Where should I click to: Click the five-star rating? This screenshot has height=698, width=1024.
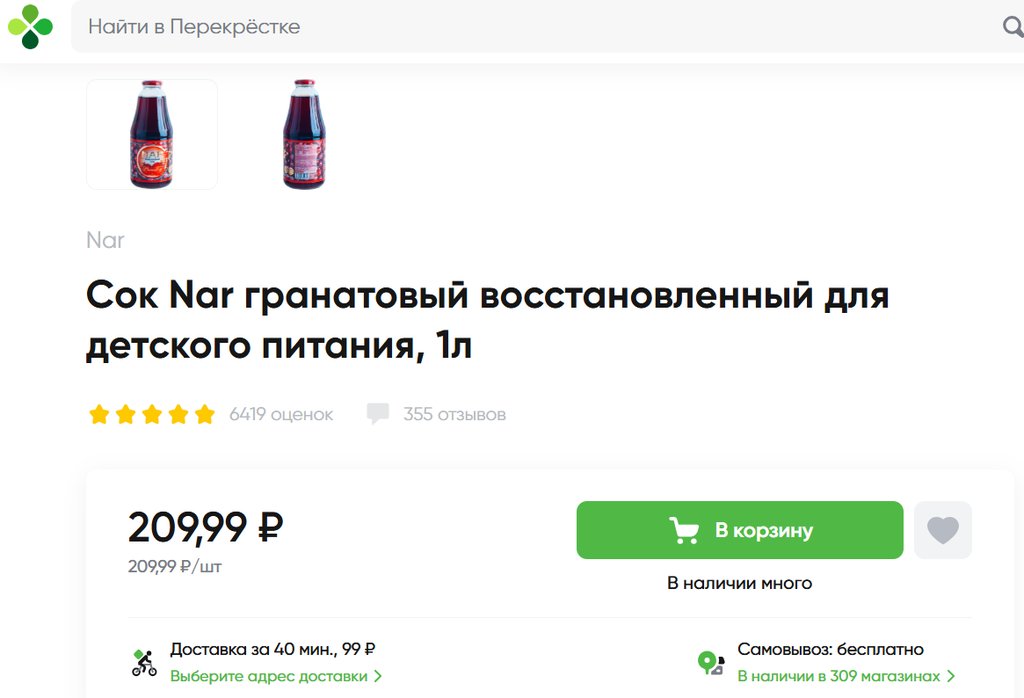[151, 414]
